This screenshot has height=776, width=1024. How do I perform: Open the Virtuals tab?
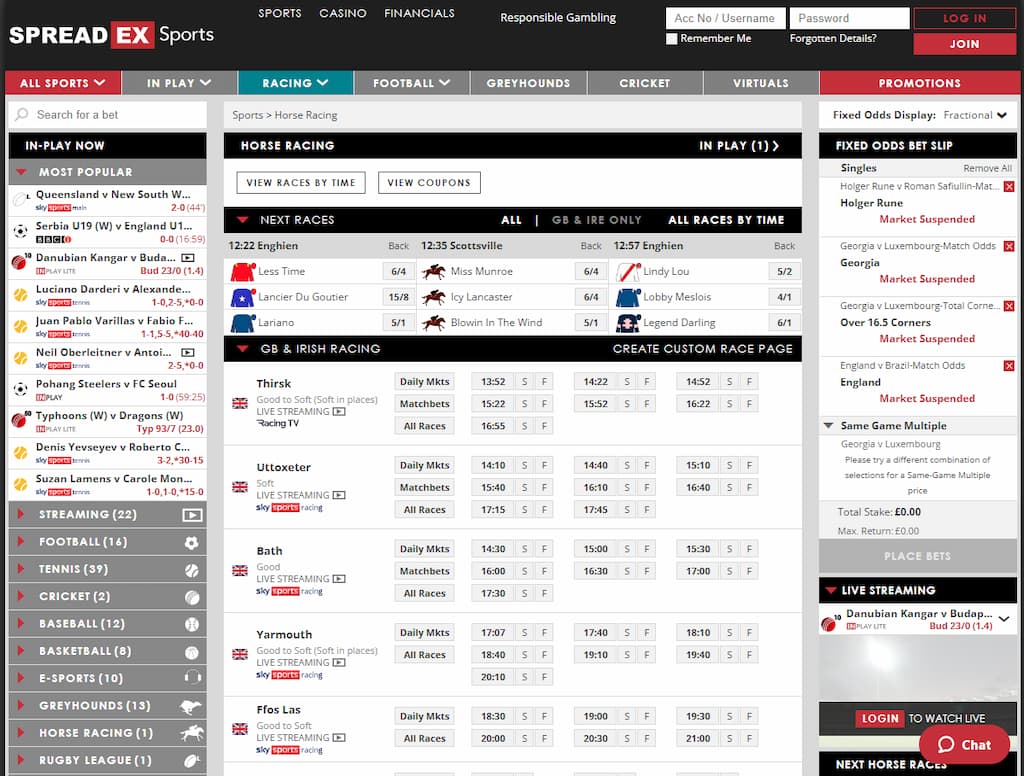point(761,83)
